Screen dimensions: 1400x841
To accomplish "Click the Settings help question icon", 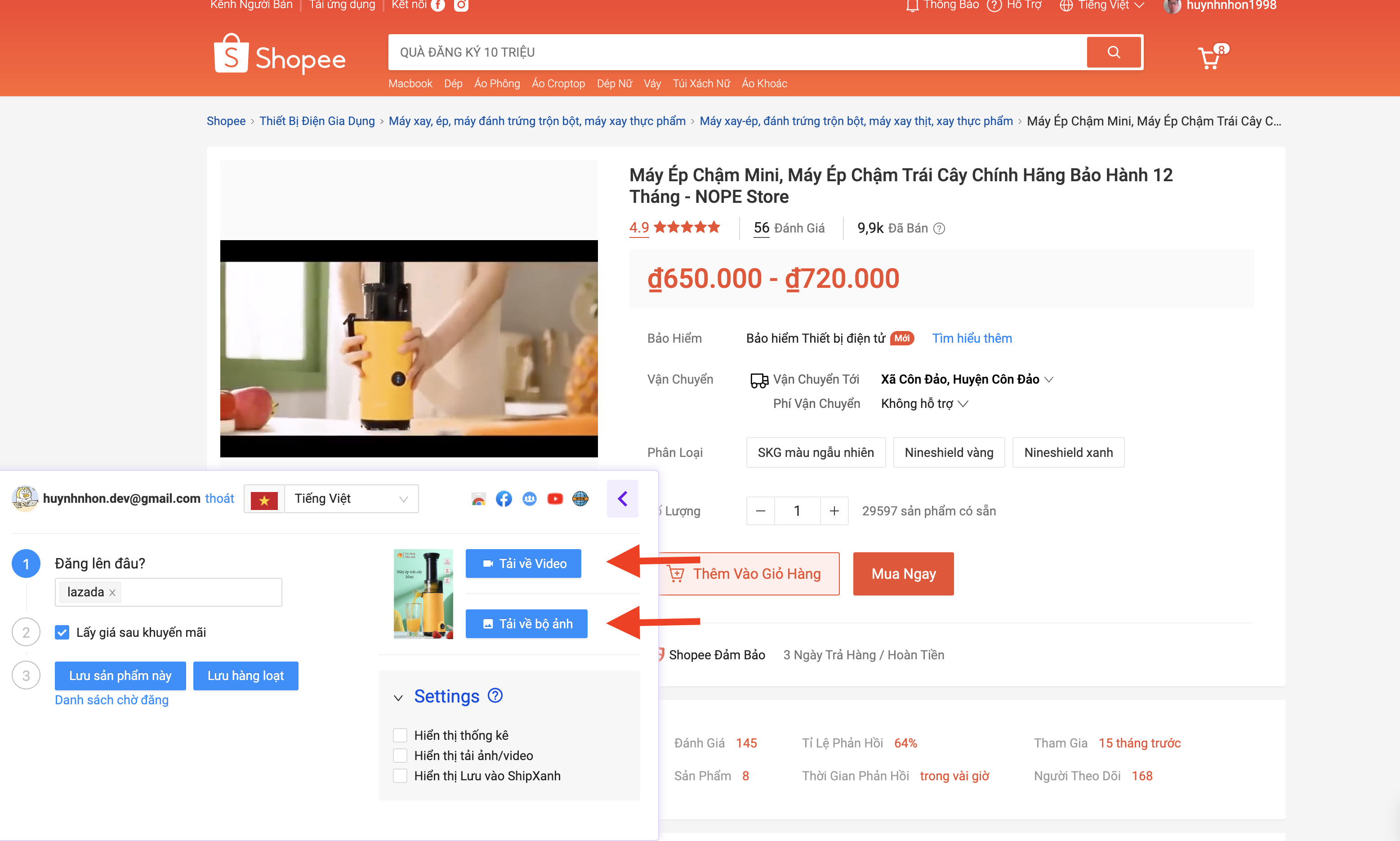I will coord(495,695).
